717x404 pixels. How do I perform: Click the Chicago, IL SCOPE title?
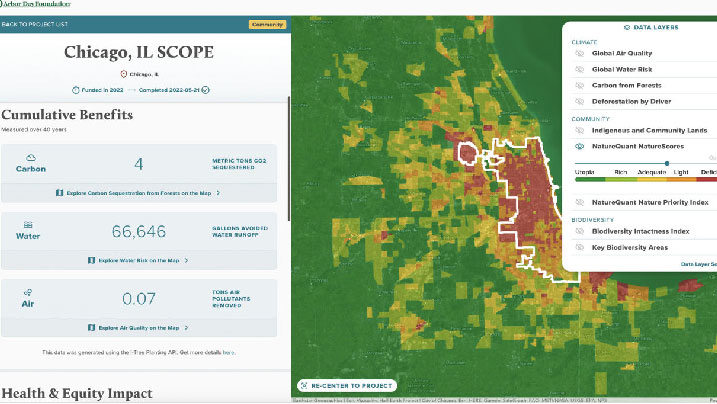coord(139,52)
